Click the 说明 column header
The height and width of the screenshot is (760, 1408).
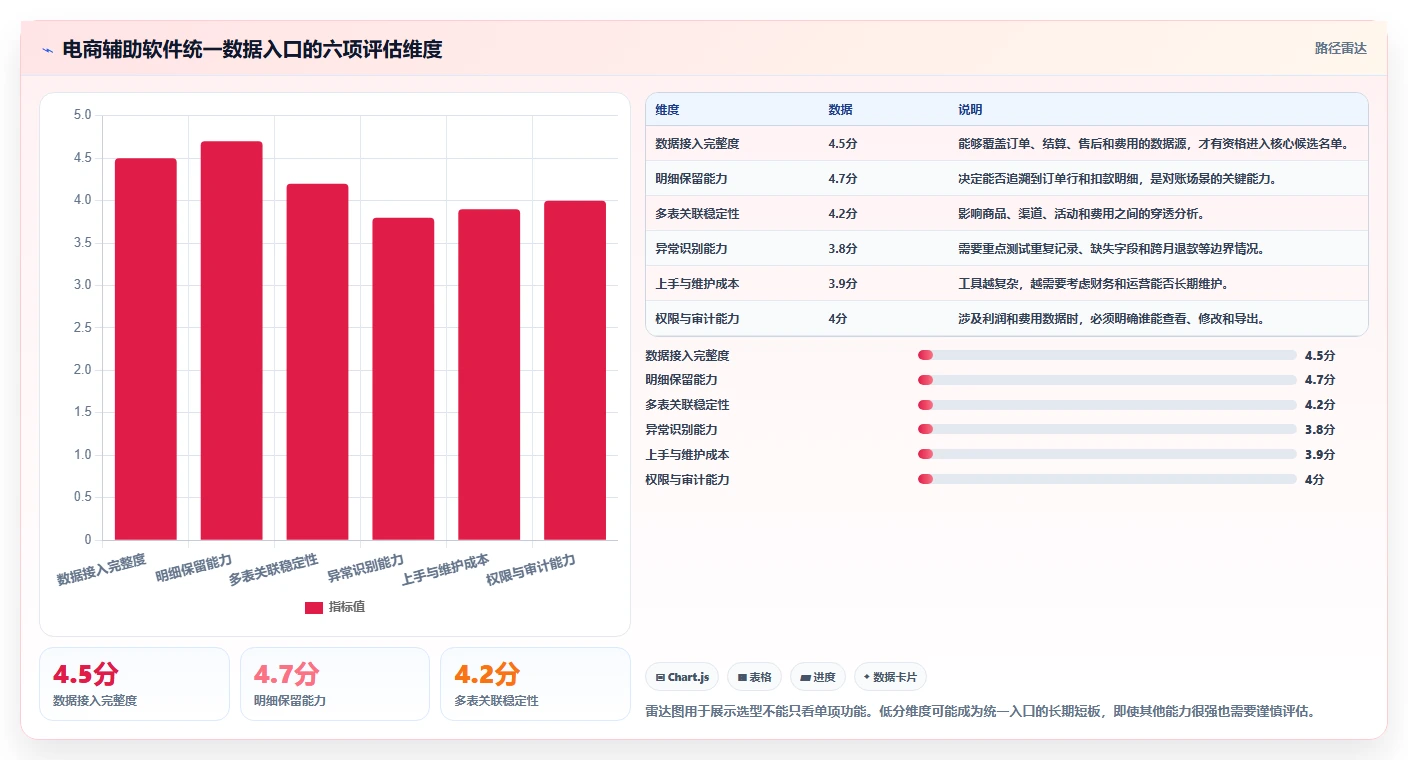(x=970, y=110)
